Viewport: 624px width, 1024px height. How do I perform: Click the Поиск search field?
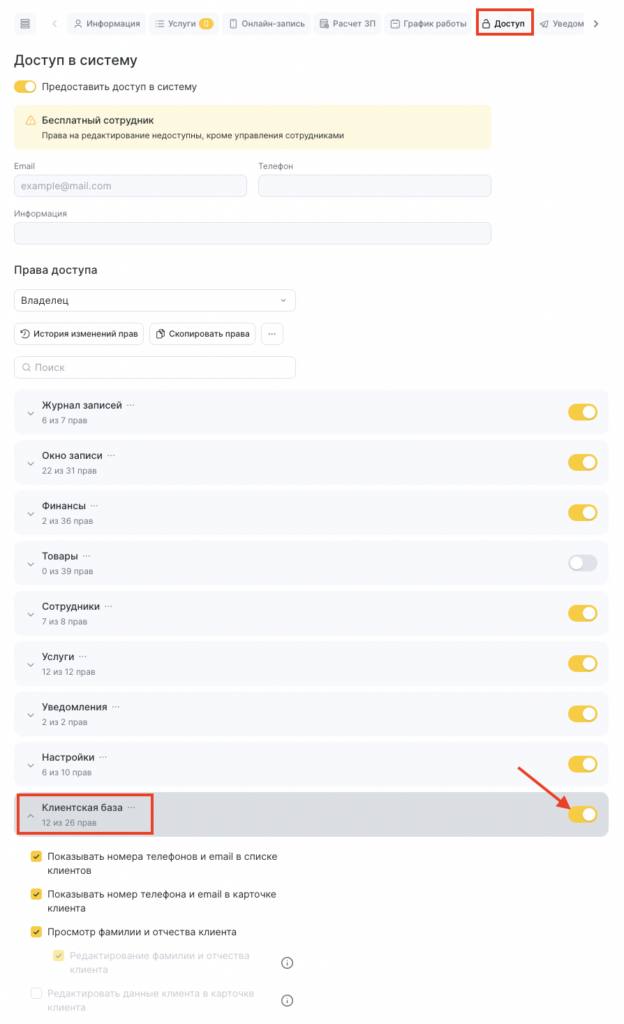pyautogui.click(x=155, y=367)
